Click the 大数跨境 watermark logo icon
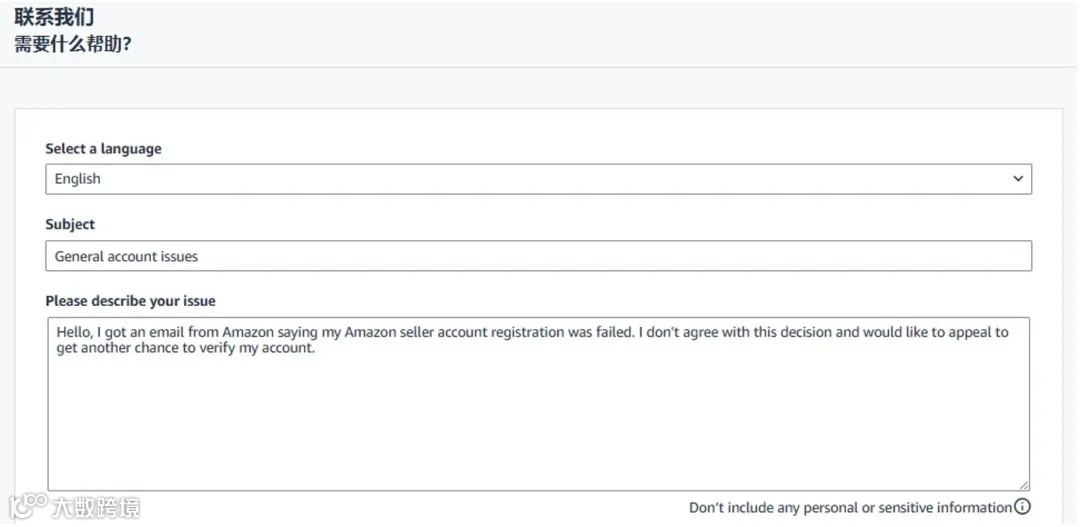The height and width of the screenshot is (527, 1080). [27, 506]
